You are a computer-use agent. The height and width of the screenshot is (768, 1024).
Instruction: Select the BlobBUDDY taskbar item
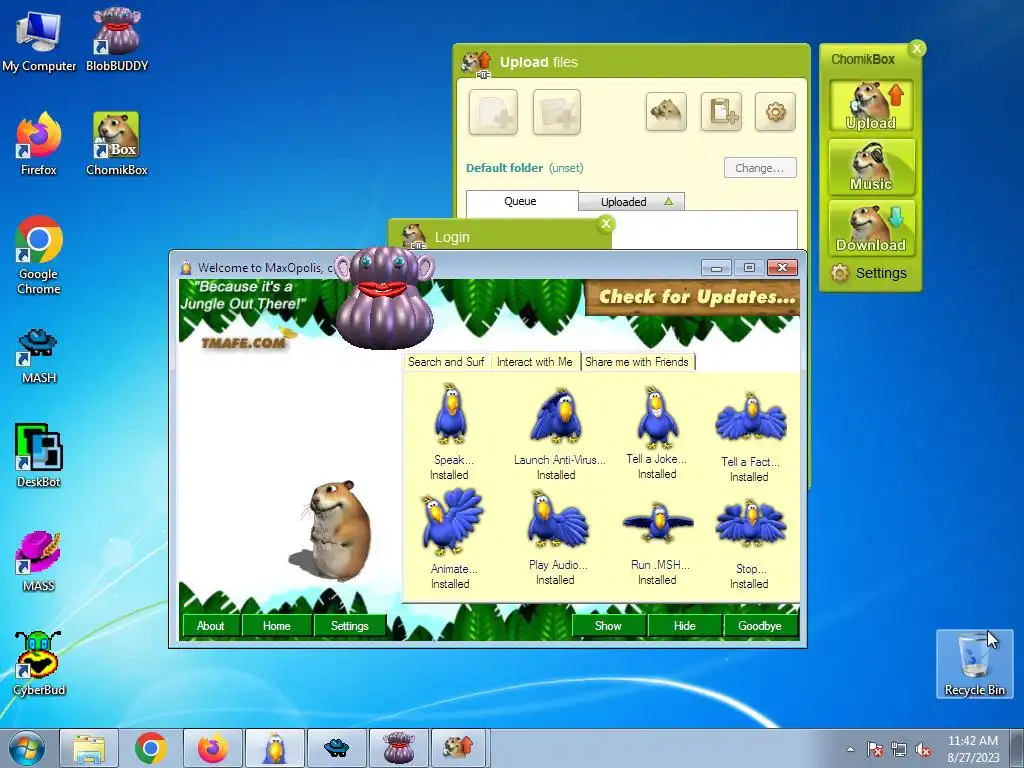click(398, 748)
